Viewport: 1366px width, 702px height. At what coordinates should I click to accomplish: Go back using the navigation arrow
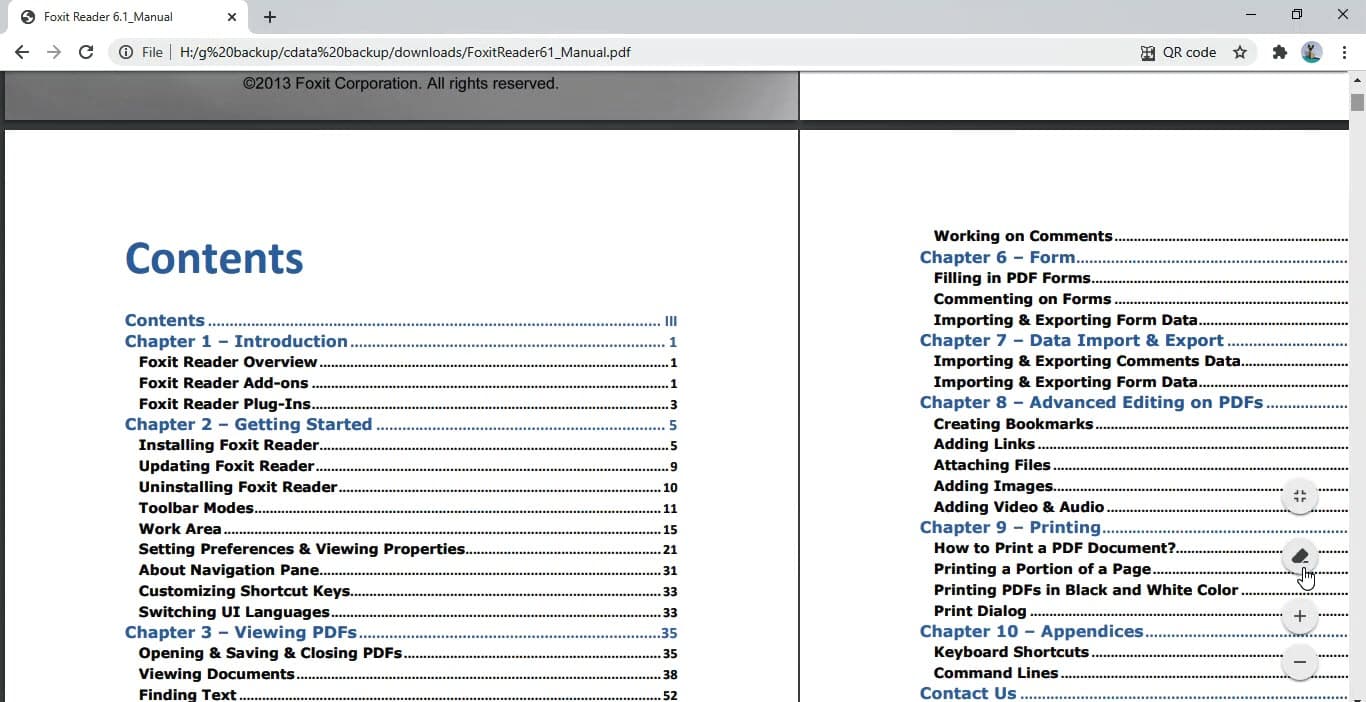(21, 52)
